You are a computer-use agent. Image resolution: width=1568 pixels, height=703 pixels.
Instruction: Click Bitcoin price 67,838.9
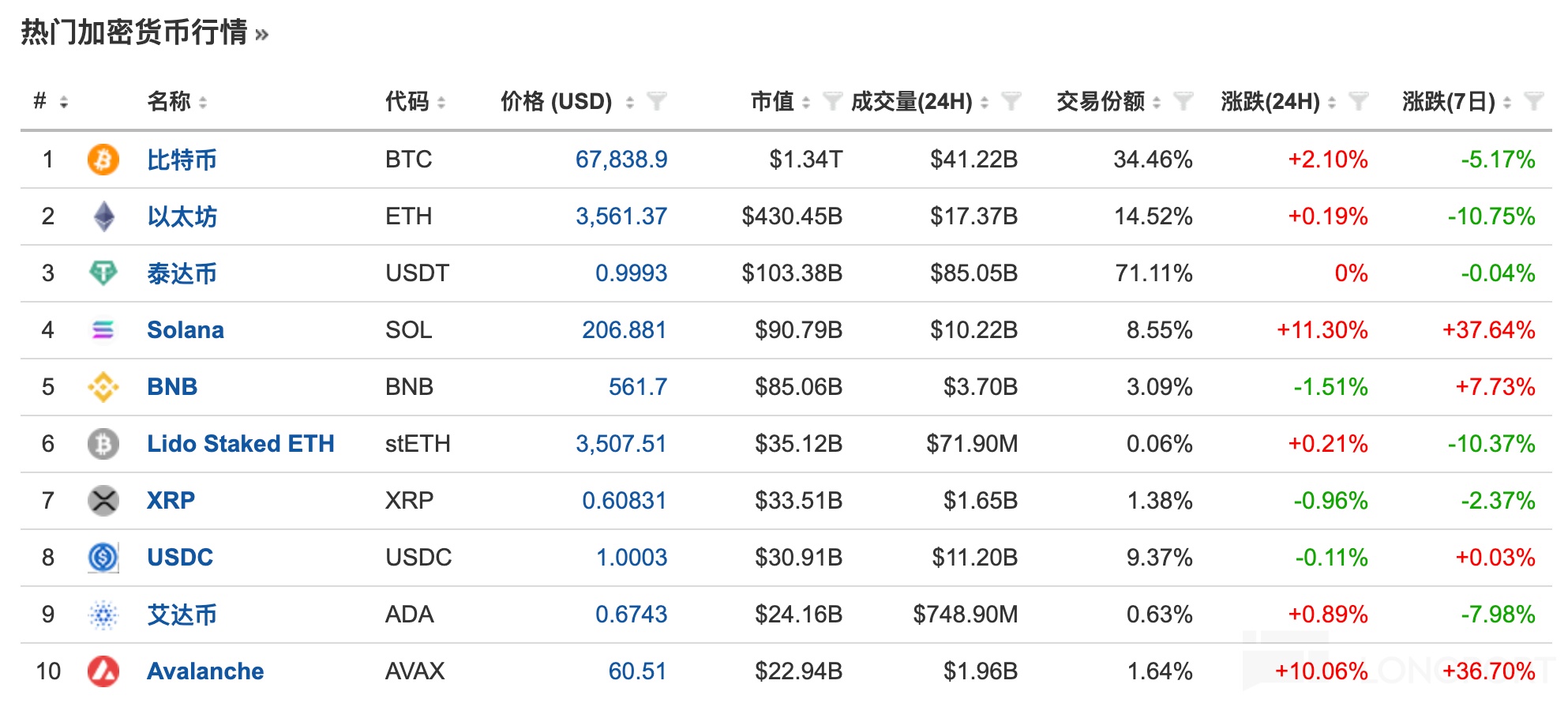(621, 160)
